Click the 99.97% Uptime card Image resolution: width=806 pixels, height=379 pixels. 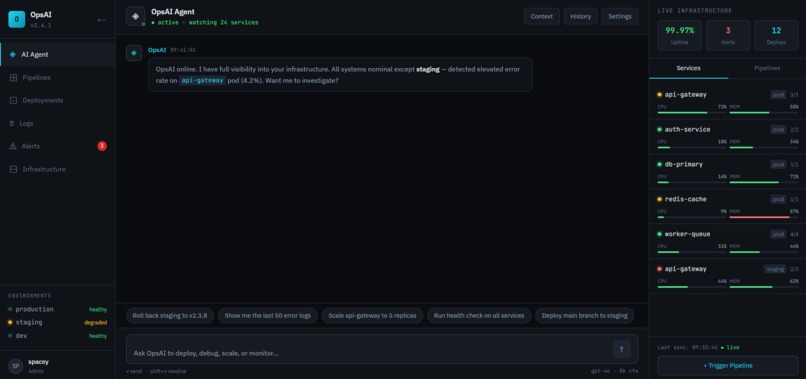pyautogui.click(x=680, y=35)
